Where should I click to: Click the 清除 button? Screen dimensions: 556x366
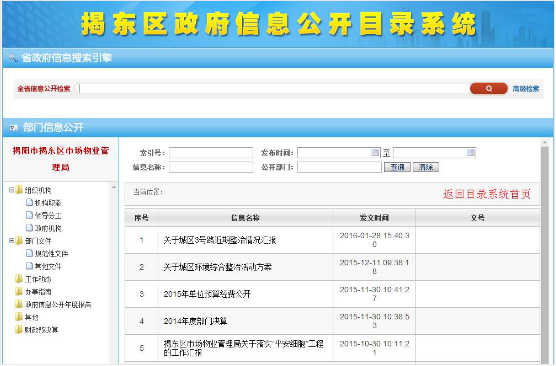(x=426, y=167)
